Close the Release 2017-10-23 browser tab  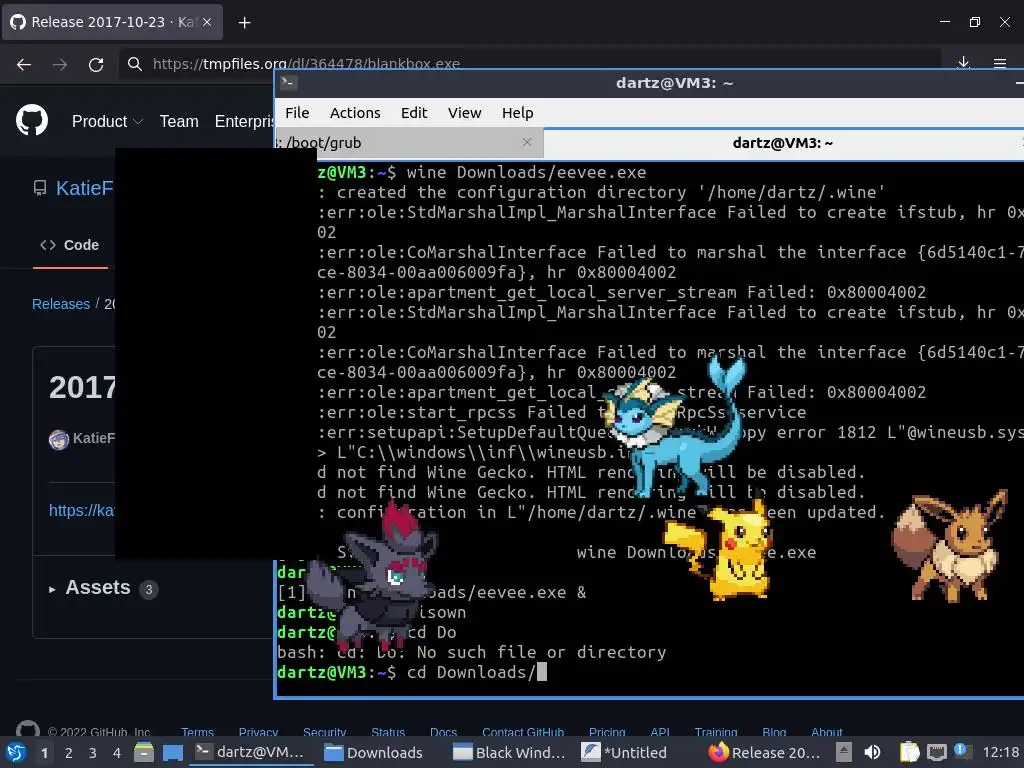[207, 22]
